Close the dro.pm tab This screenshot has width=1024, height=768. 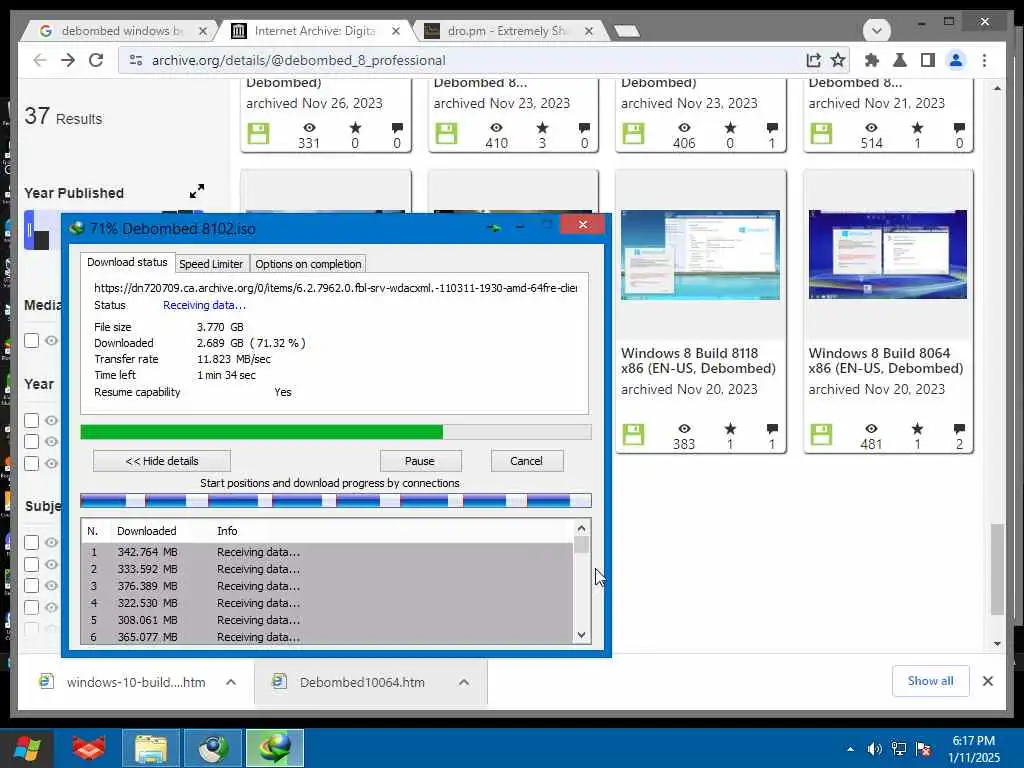click(588, 31)
